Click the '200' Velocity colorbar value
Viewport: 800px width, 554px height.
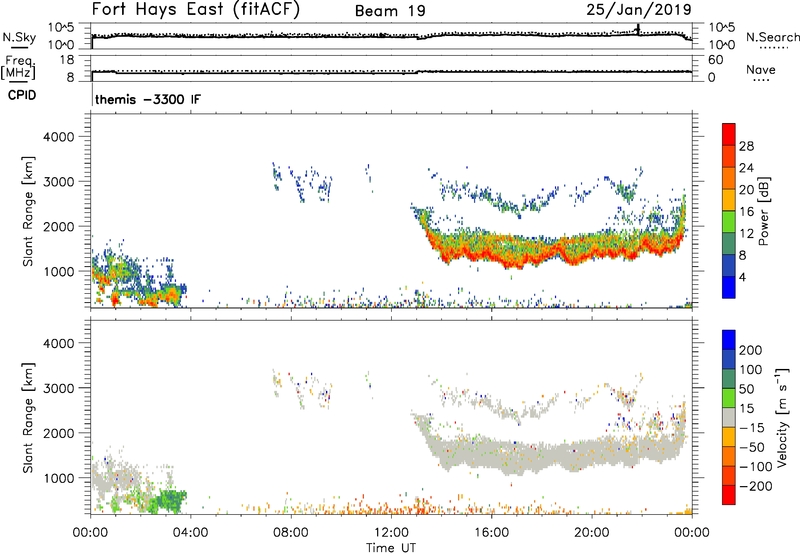[751, 350]
